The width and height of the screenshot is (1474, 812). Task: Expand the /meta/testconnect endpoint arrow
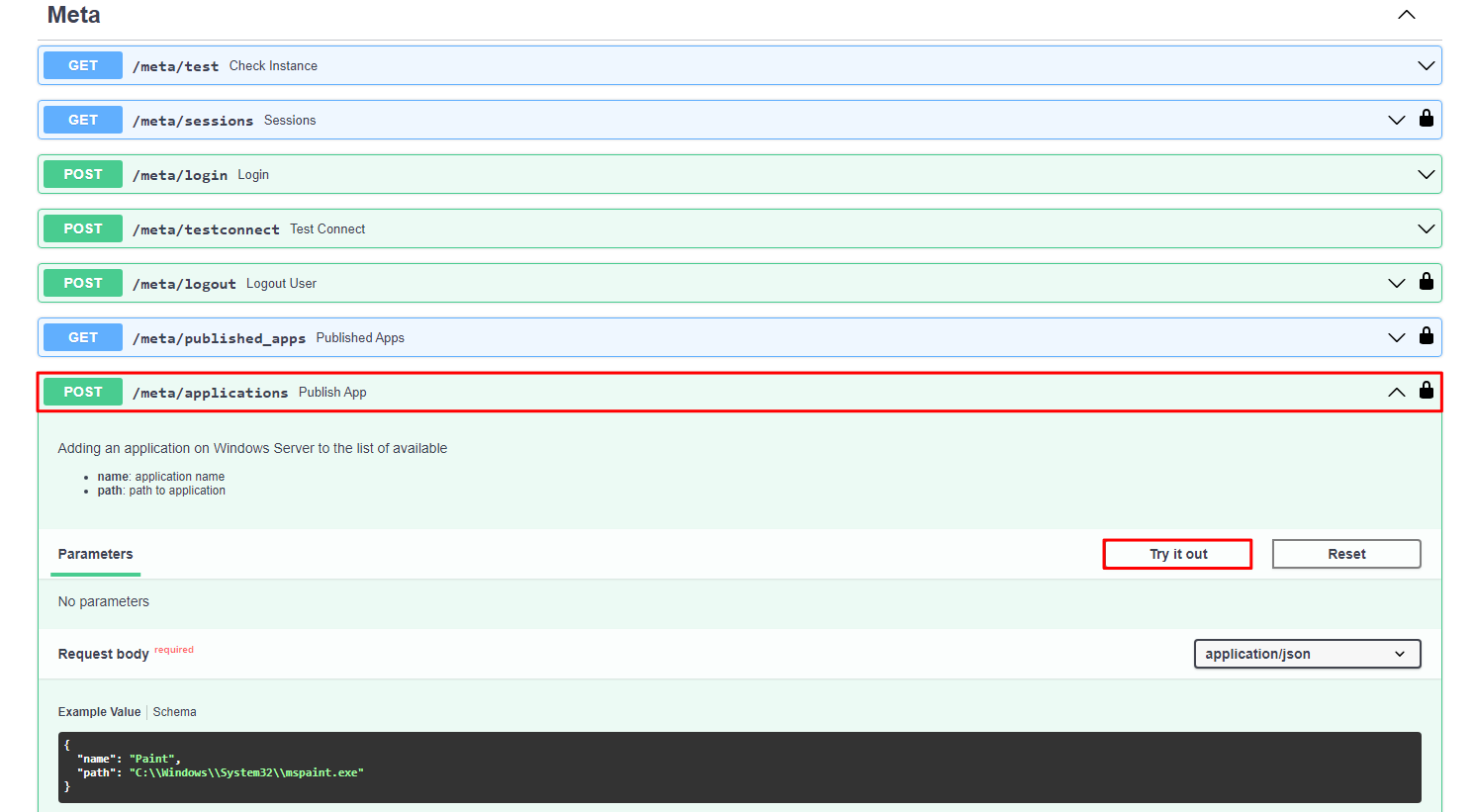(x=1426, y=229)
